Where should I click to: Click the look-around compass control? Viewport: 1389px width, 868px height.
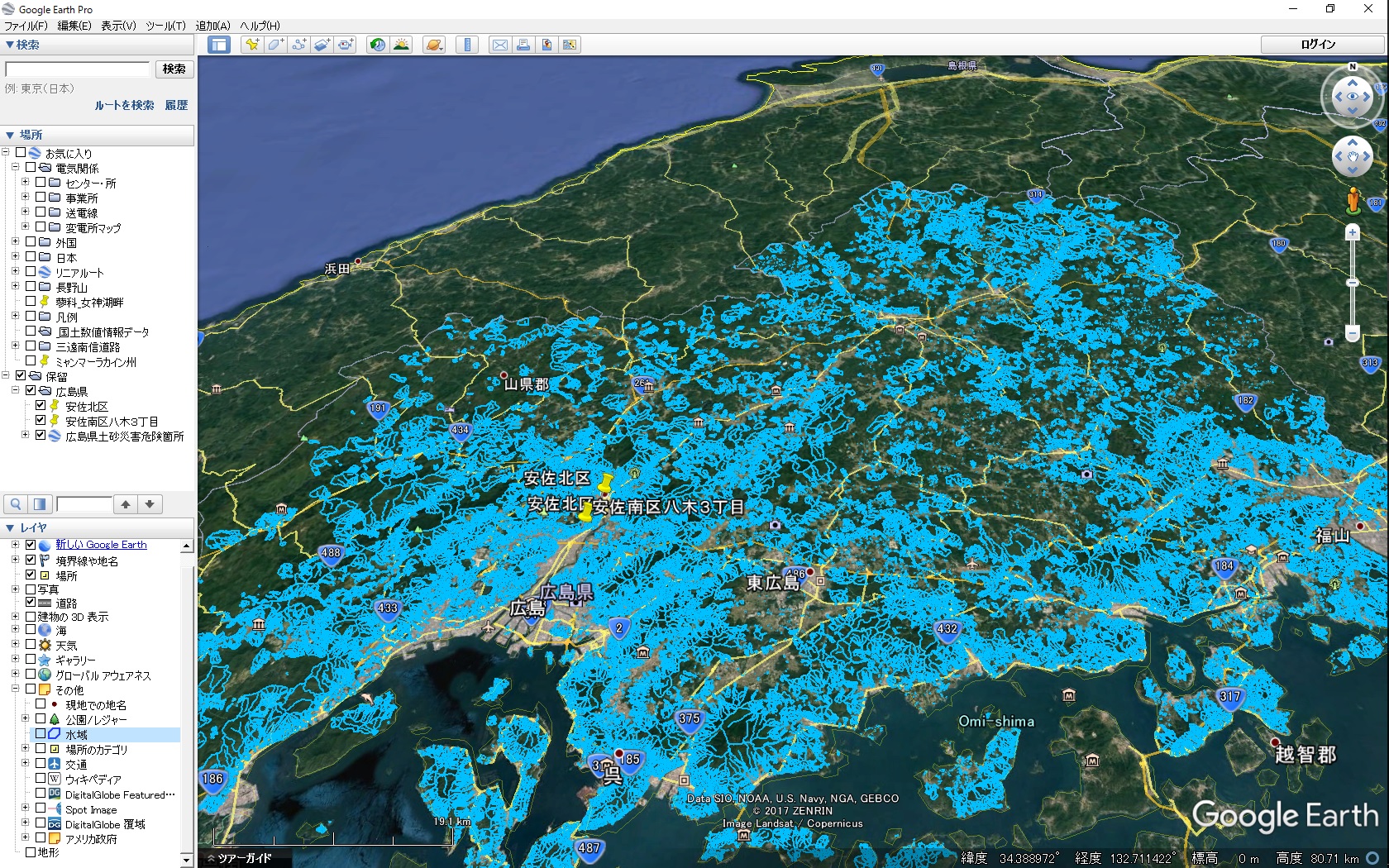point(1353,97)
